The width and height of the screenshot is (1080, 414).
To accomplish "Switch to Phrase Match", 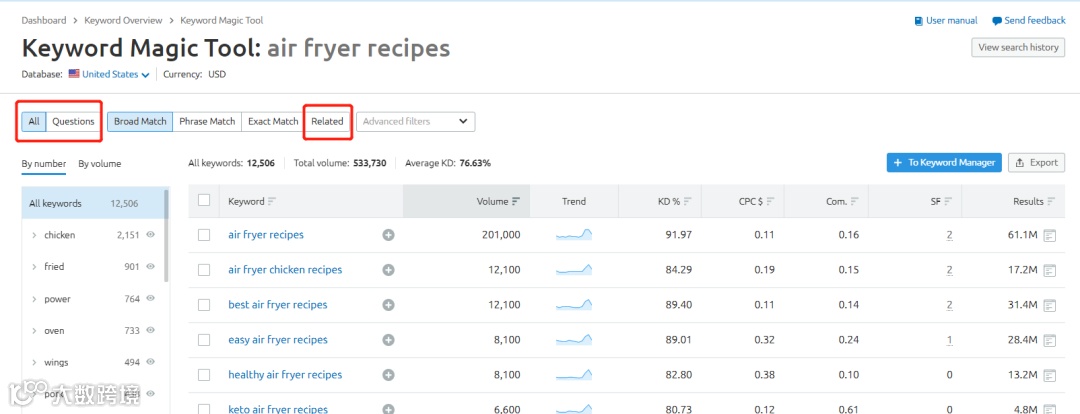I will tap(207, 121).
